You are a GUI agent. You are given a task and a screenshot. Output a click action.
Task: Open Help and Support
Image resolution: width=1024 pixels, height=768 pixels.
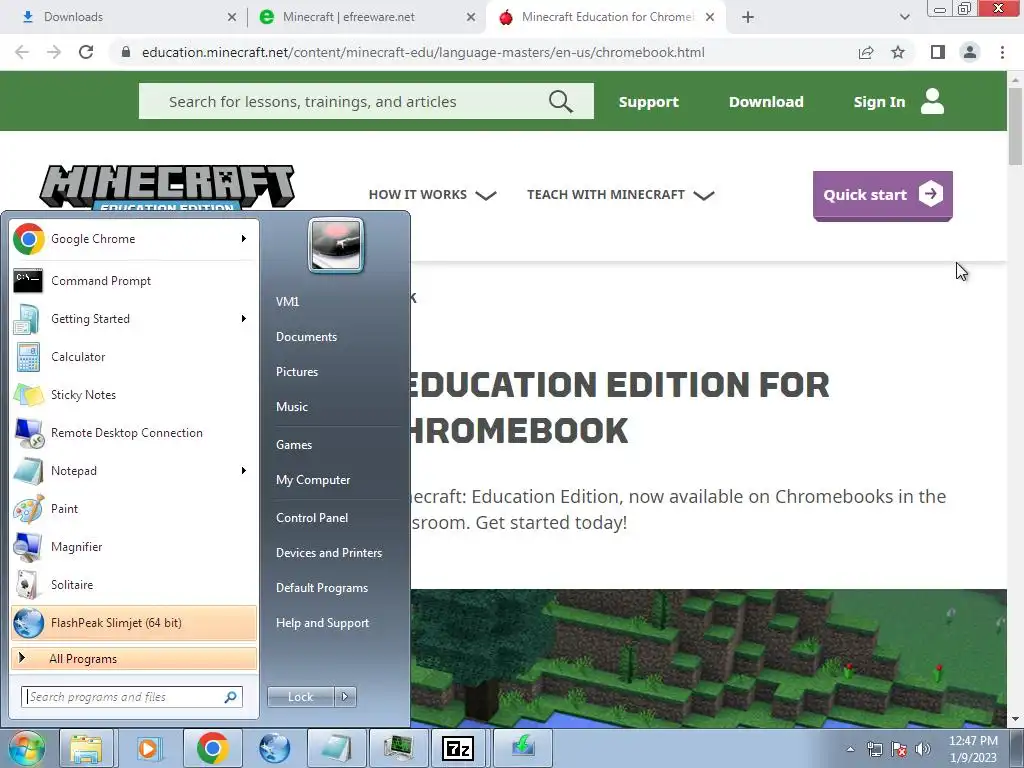[x=323, y=623]
